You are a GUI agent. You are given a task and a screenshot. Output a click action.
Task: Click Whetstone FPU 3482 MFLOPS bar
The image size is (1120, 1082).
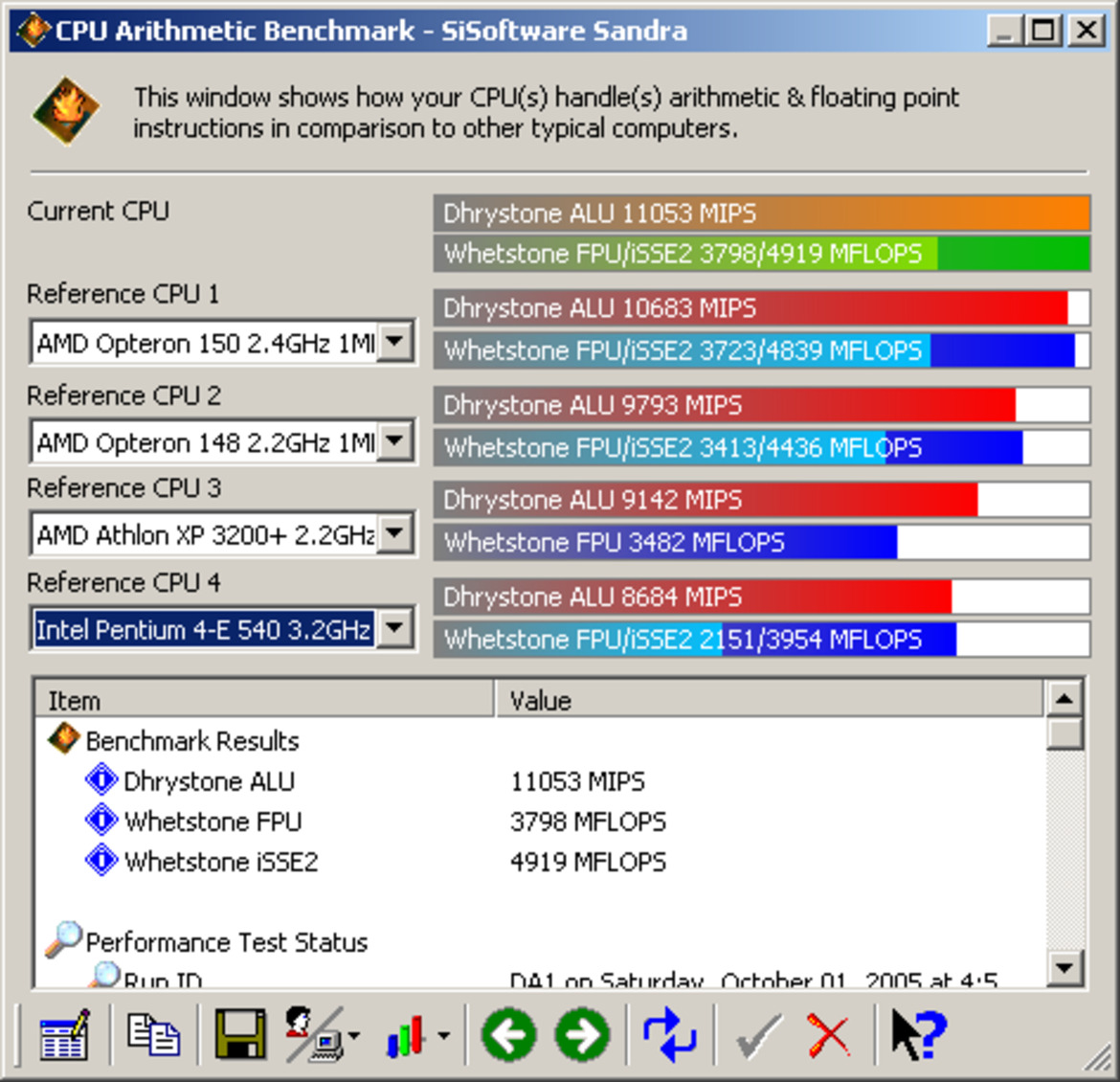point(761,542)
